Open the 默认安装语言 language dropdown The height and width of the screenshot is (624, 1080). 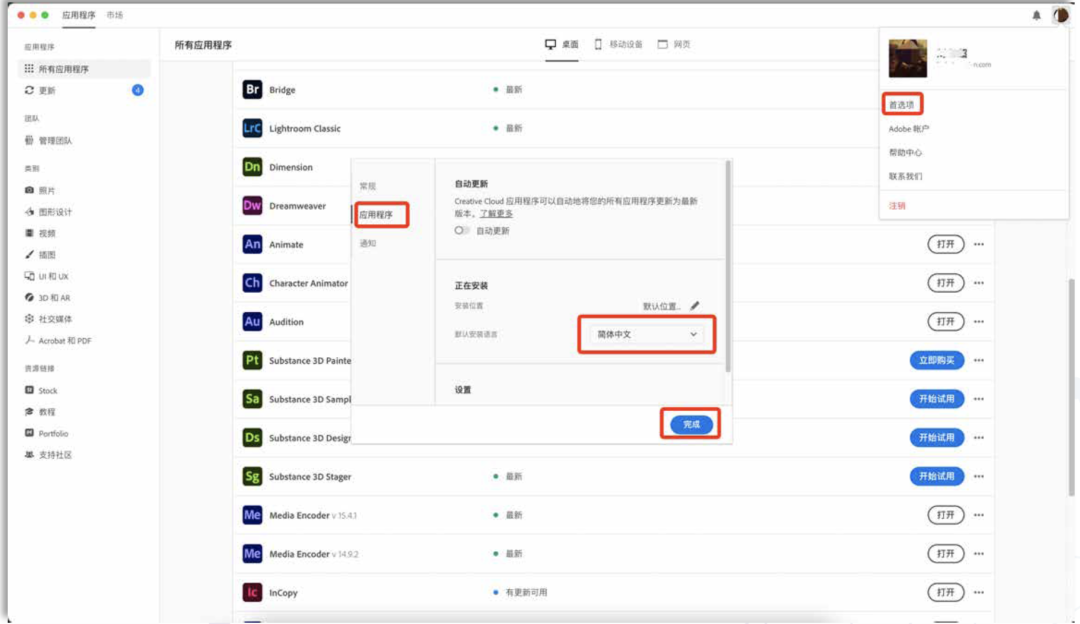point(646,335)
